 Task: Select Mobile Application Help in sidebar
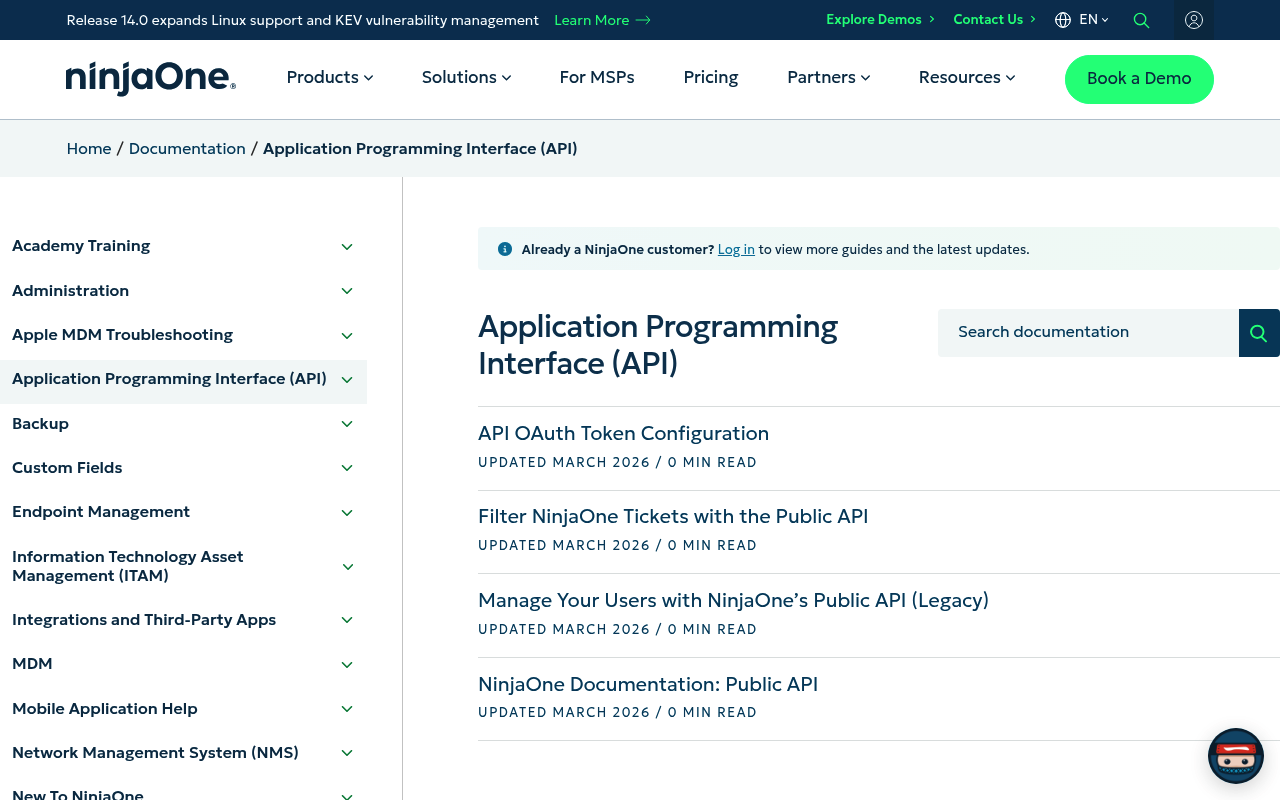click(x=105, y=709)
